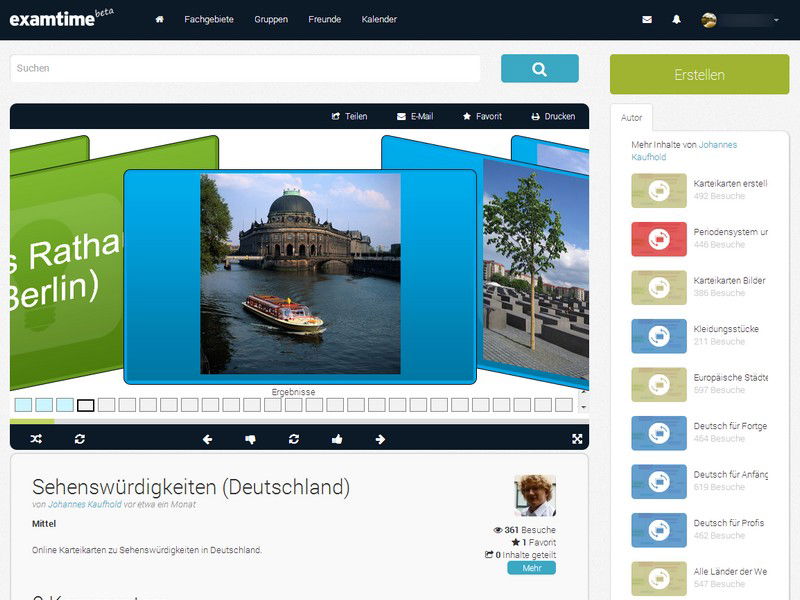Image resolution: width=800 pixels, height=600 pixels.
Task: Click the reset deck refresh icon
Action: (x=80, y=439)
